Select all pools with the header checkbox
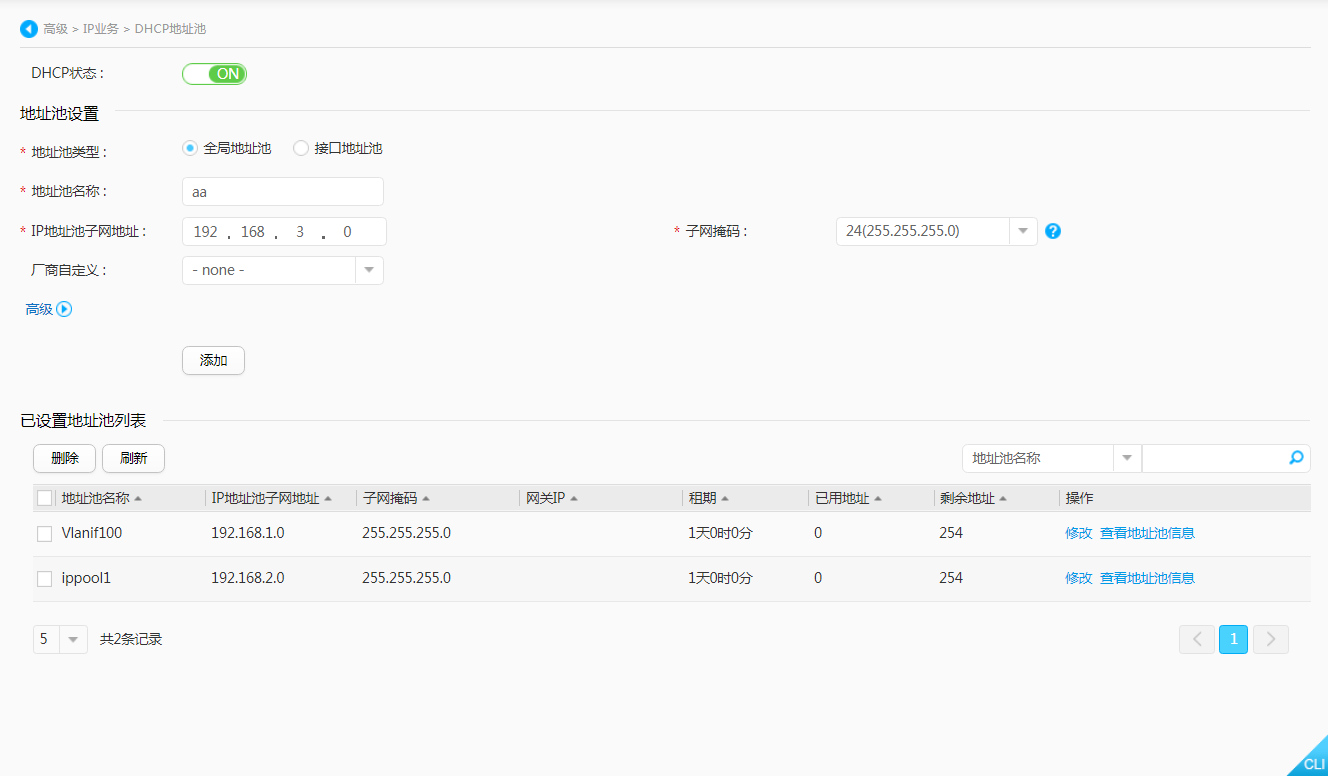 pos(44,497)
